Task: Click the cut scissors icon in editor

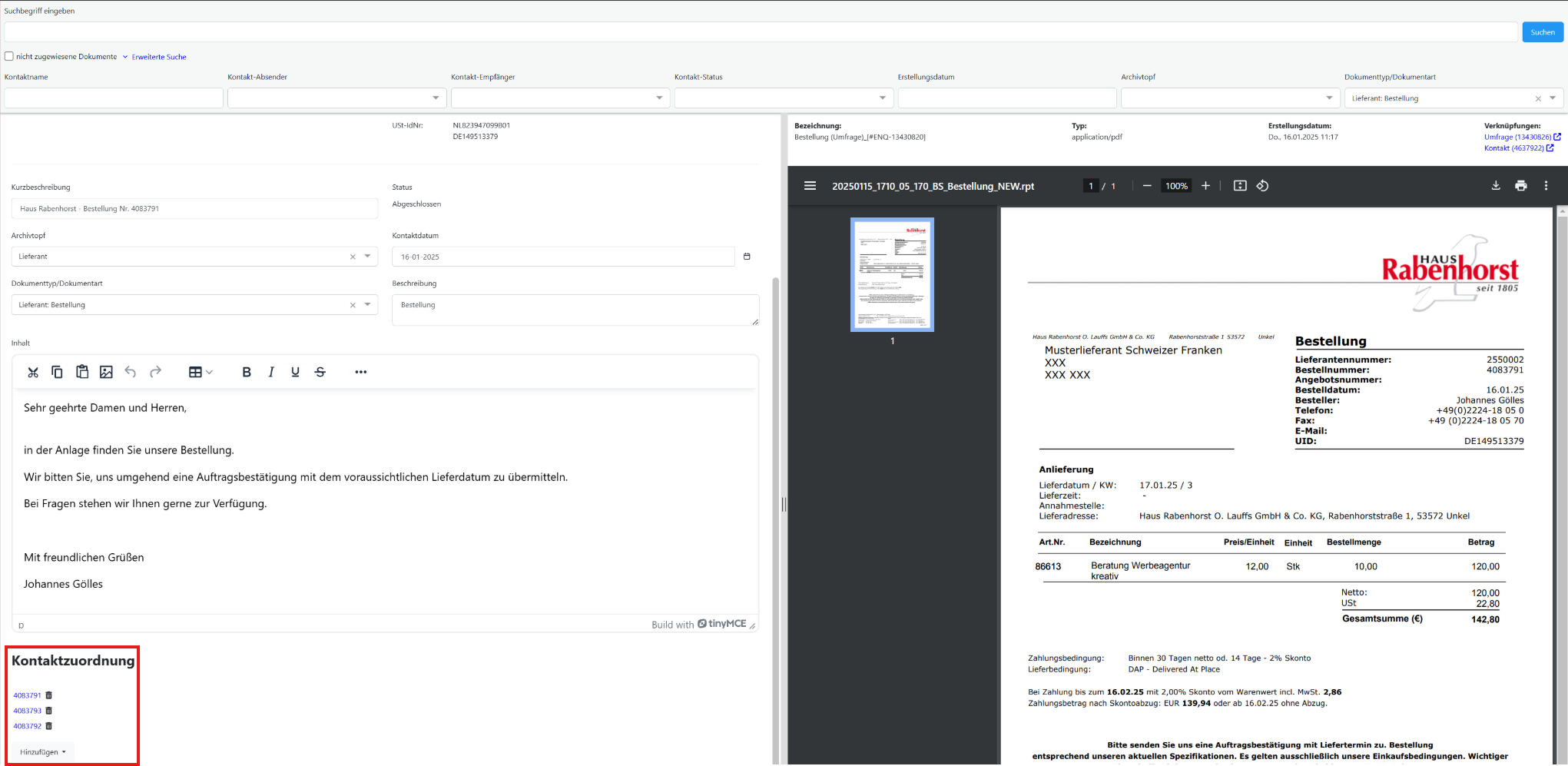Action: coord(33,373)
